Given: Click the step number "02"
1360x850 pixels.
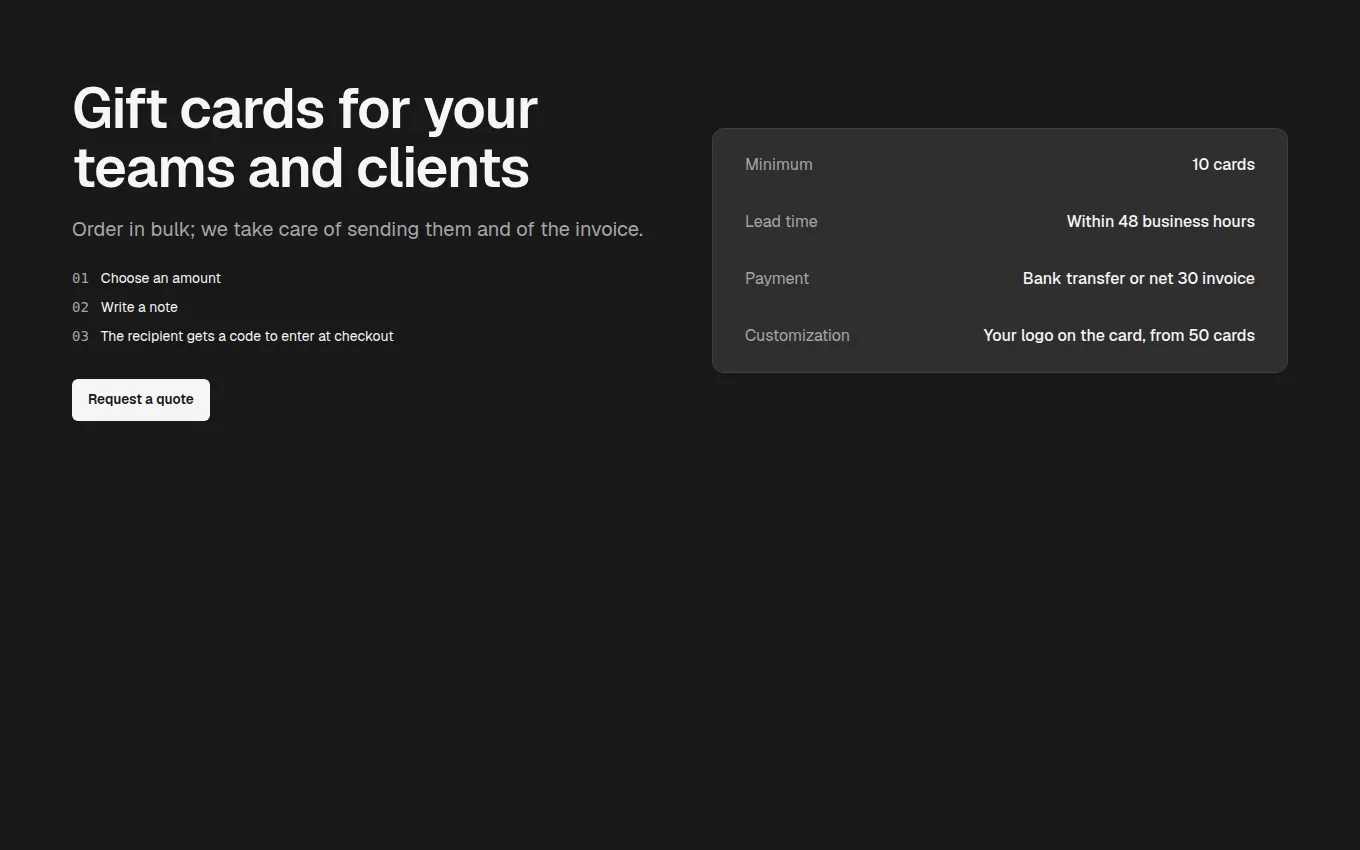Looking at the screenshot, I should click(80, 307).
